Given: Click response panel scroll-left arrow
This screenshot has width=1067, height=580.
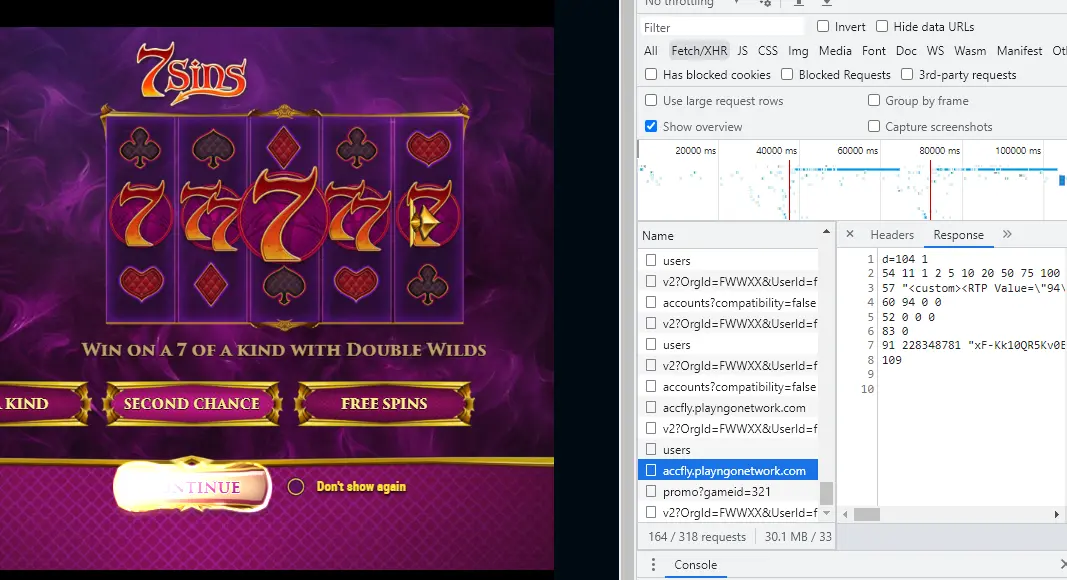Looking at the screenshot, I should click(x=845, y=514).
